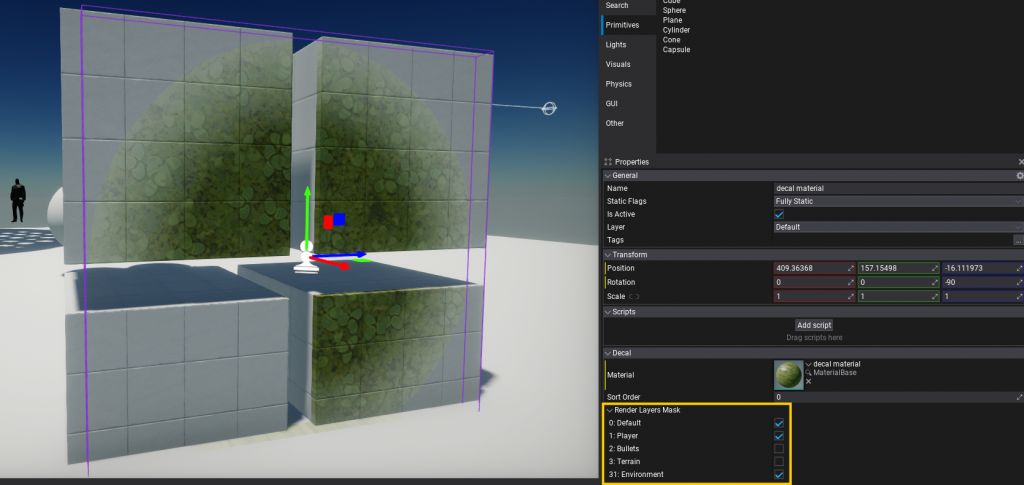Enable the 2: Bullets layer checkbox
The width and height of the screenshot is (1024, 485).
pos(779,449)
